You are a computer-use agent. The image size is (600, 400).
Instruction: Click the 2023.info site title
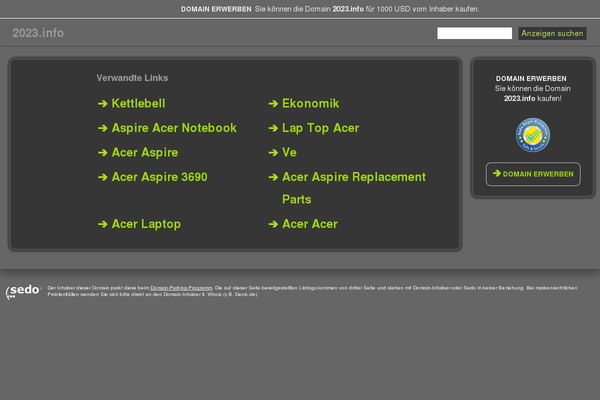tap(38, 33)
